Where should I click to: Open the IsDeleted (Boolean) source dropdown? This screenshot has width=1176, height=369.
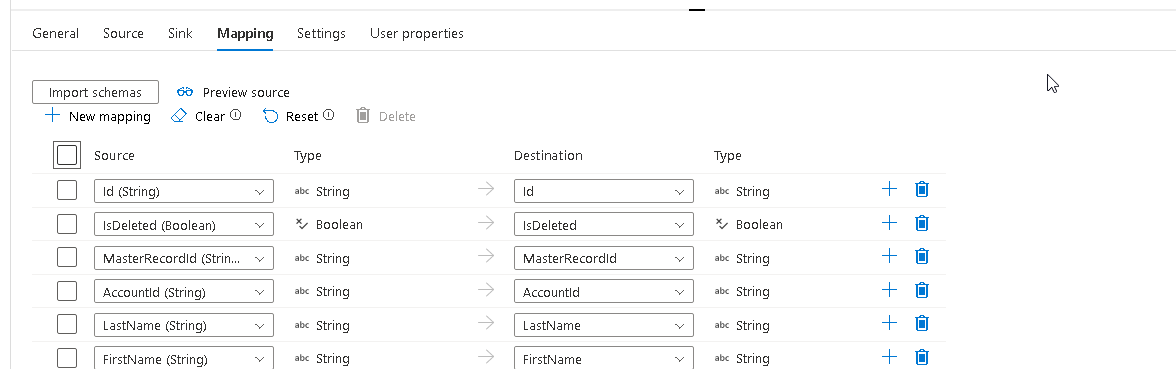tap(184, 225)
